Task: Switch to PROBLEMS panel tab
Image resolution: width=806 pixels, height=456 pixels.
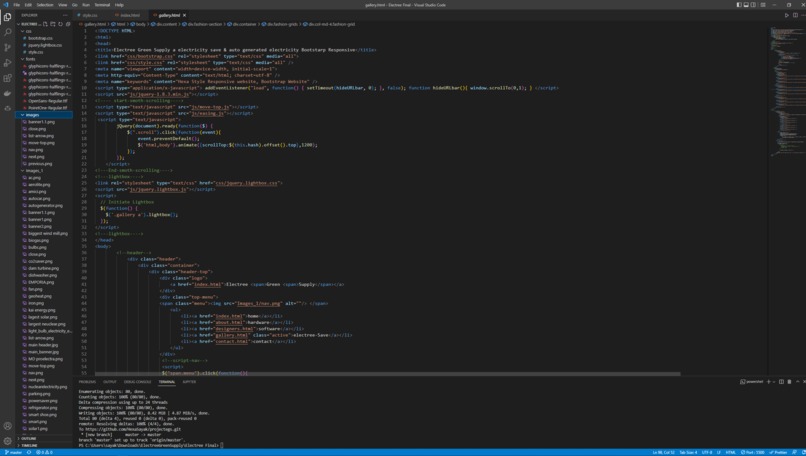Action: click(x=87, y=382)
